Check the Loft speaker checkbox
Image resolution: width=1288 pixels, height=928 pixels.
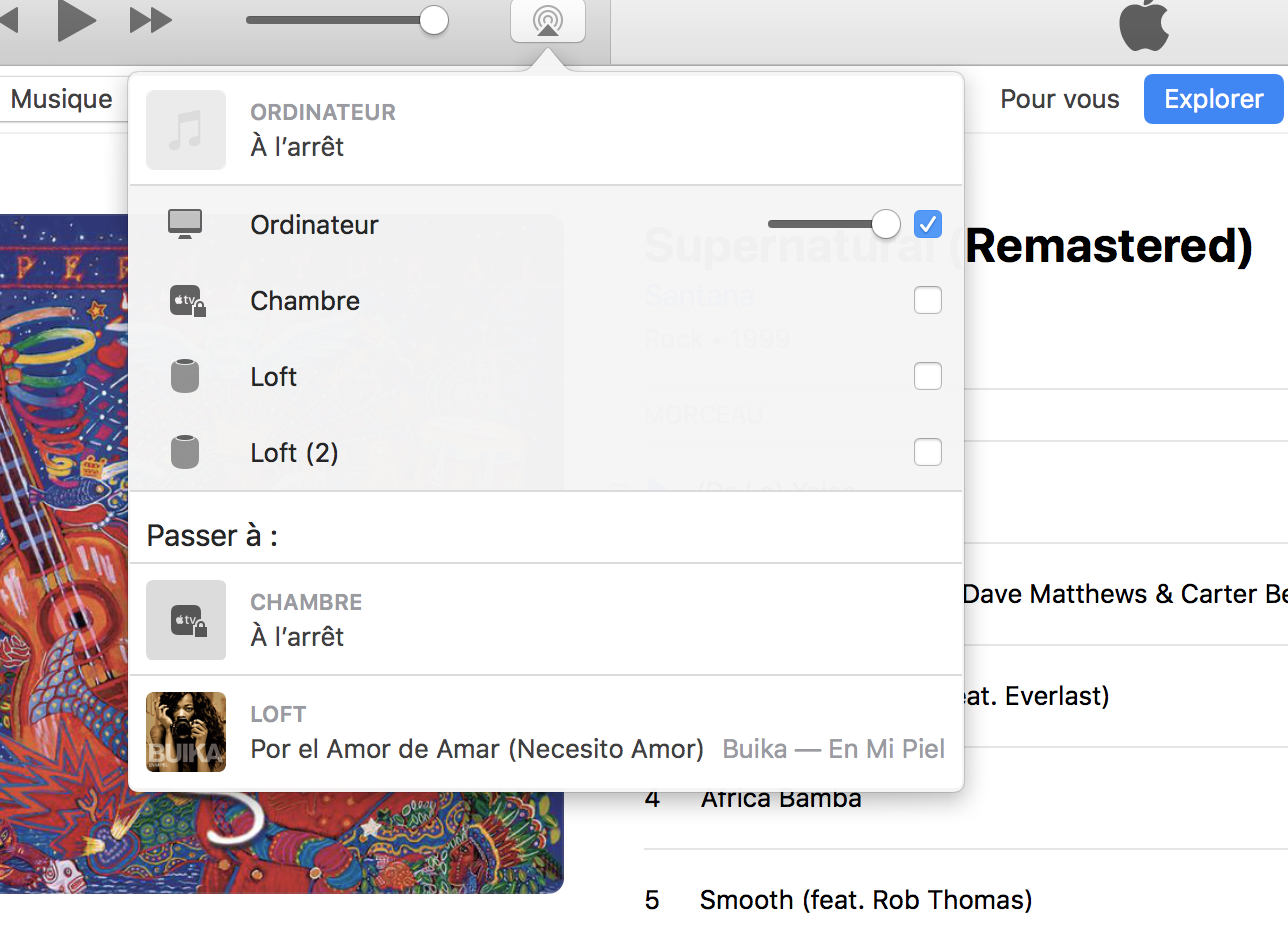928,377
